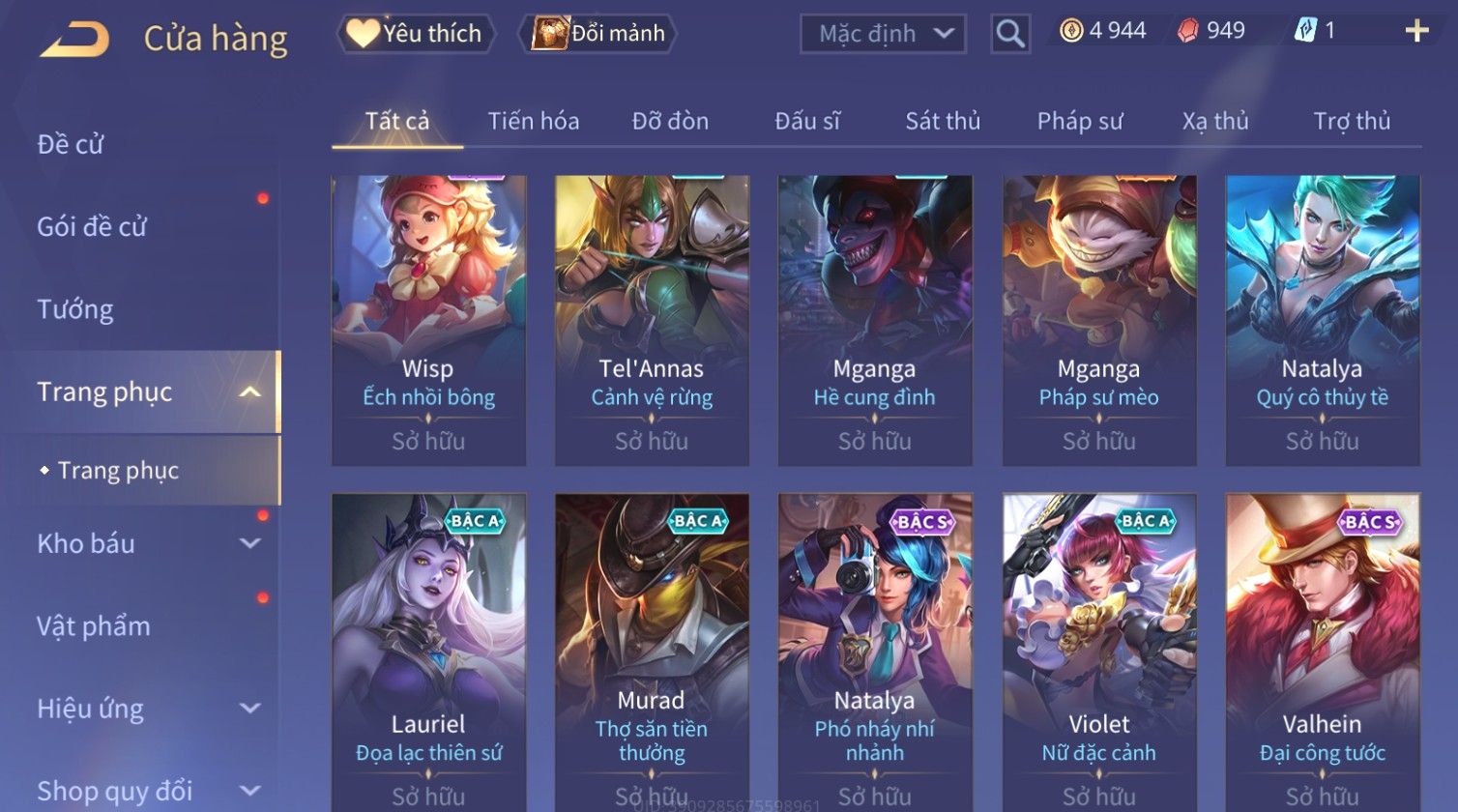1458x812 pixels.
Task: Select the Tiến hóa tab
Action: 534,121
